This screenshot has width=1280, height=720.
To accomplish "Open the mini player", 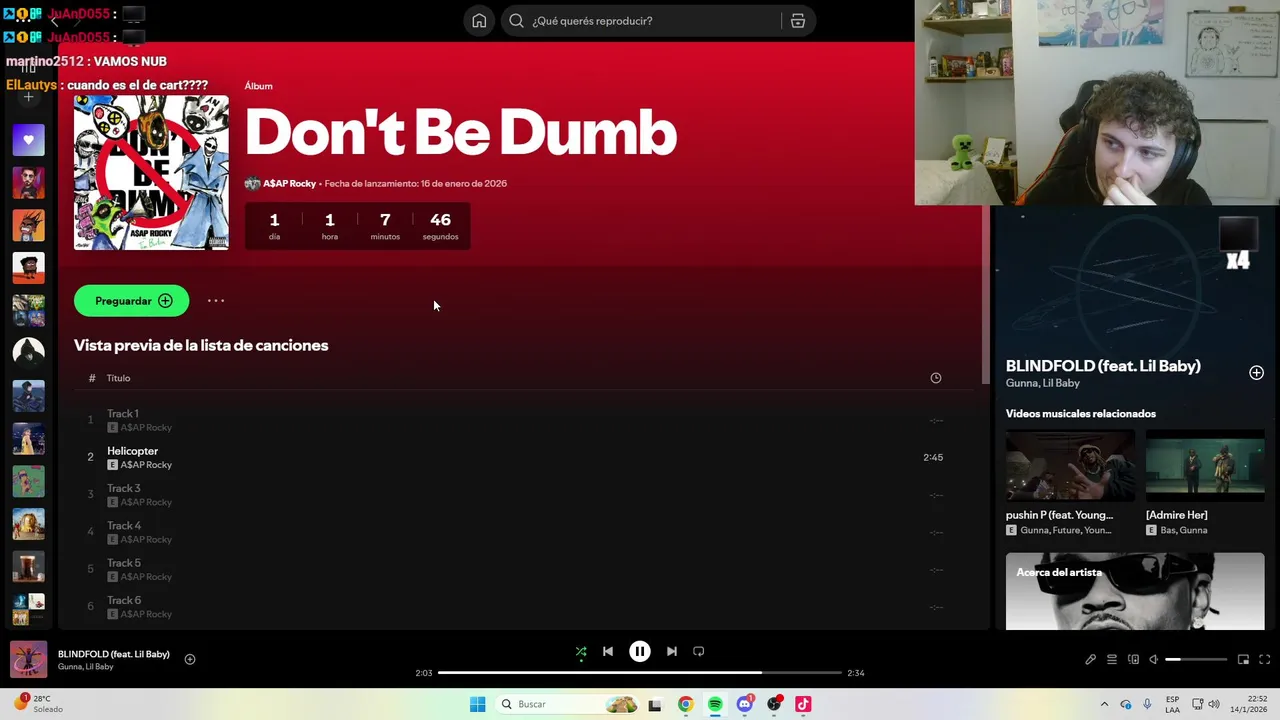I will point(1243,659).
